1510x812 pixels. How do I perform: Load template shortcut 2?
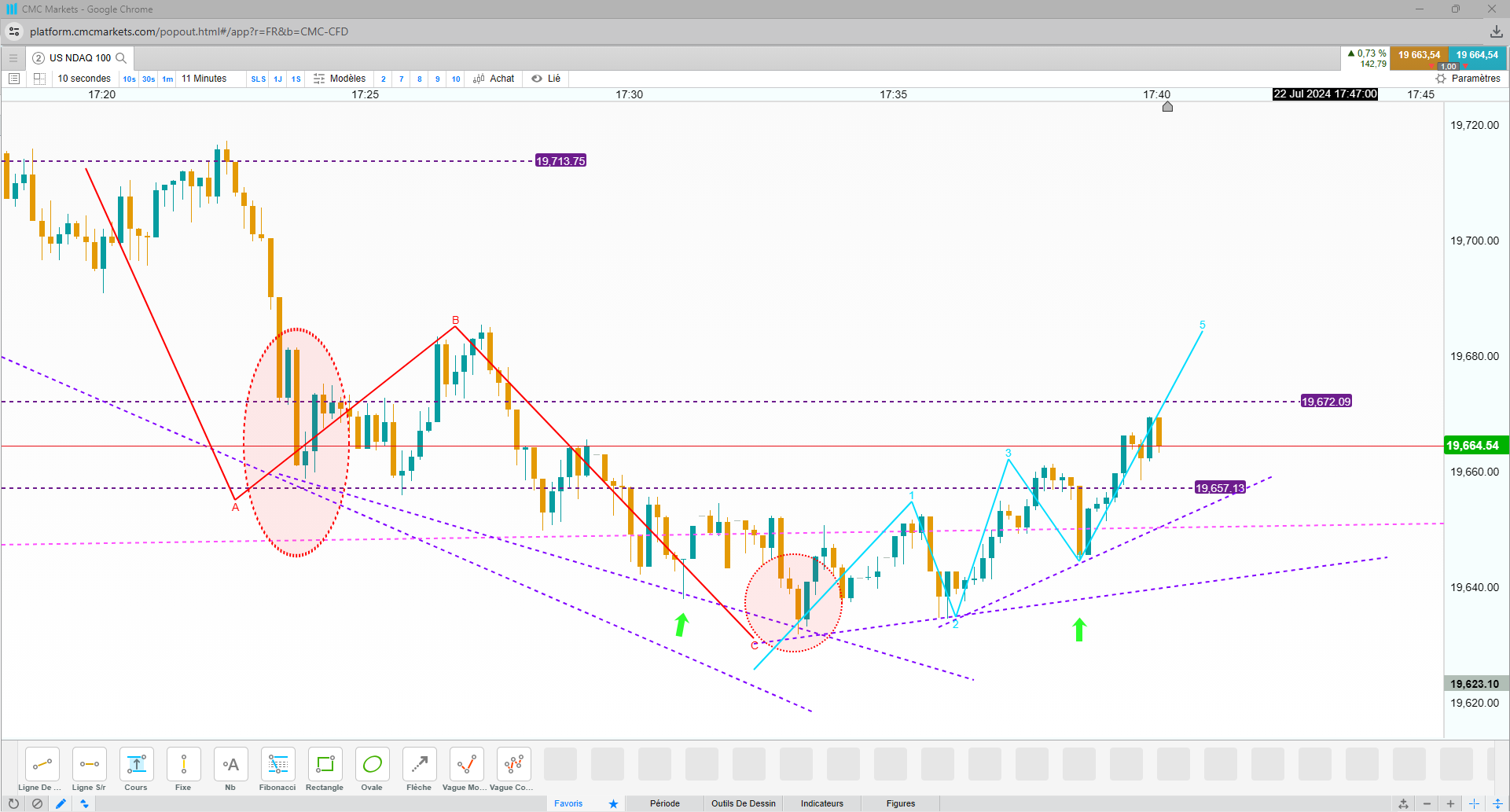384,79
